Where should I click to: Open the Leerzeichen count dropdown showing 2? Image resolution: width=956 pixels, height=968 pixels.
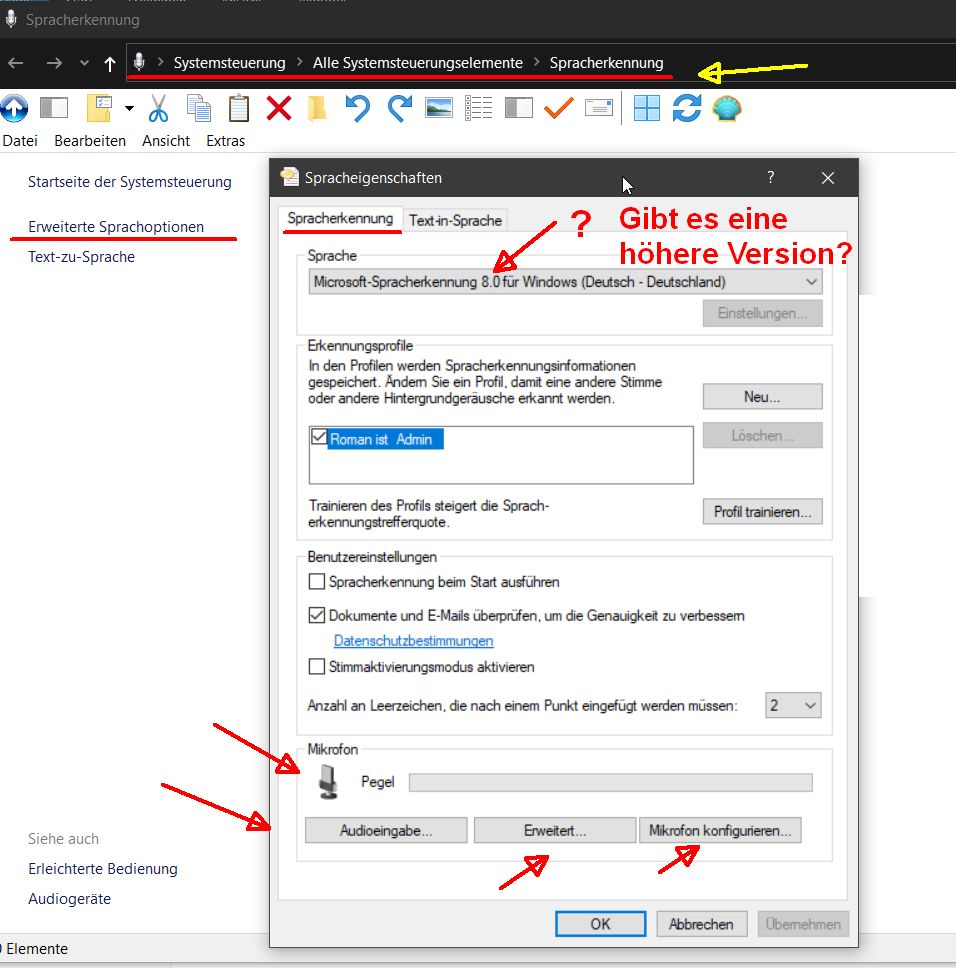coord(793,705)
